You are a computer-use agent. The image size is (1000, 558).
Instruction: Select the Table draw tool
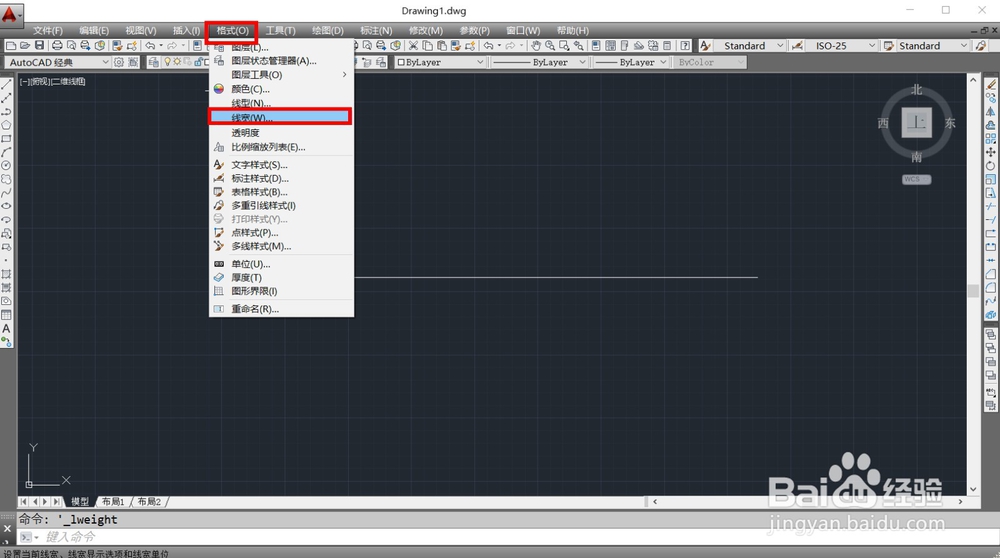(6, 315)
